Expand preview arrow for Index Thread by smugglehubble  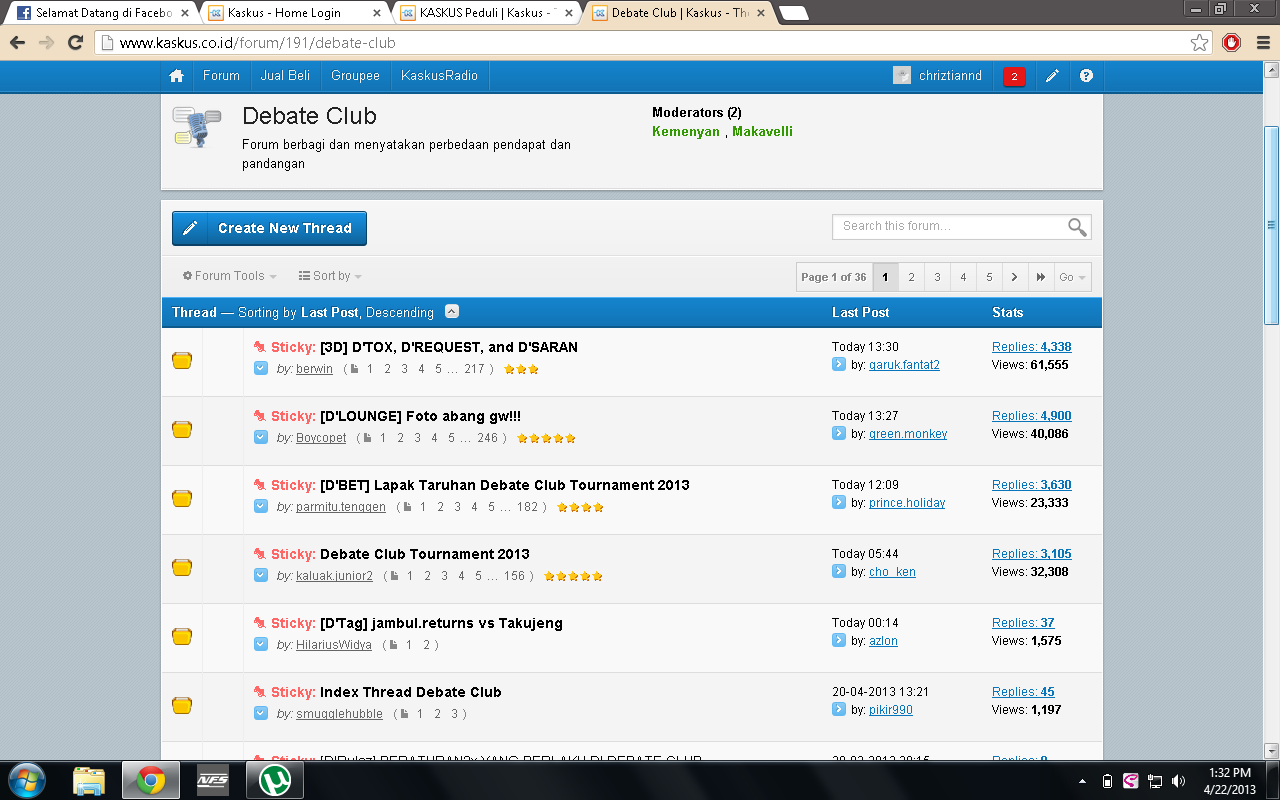261,714
